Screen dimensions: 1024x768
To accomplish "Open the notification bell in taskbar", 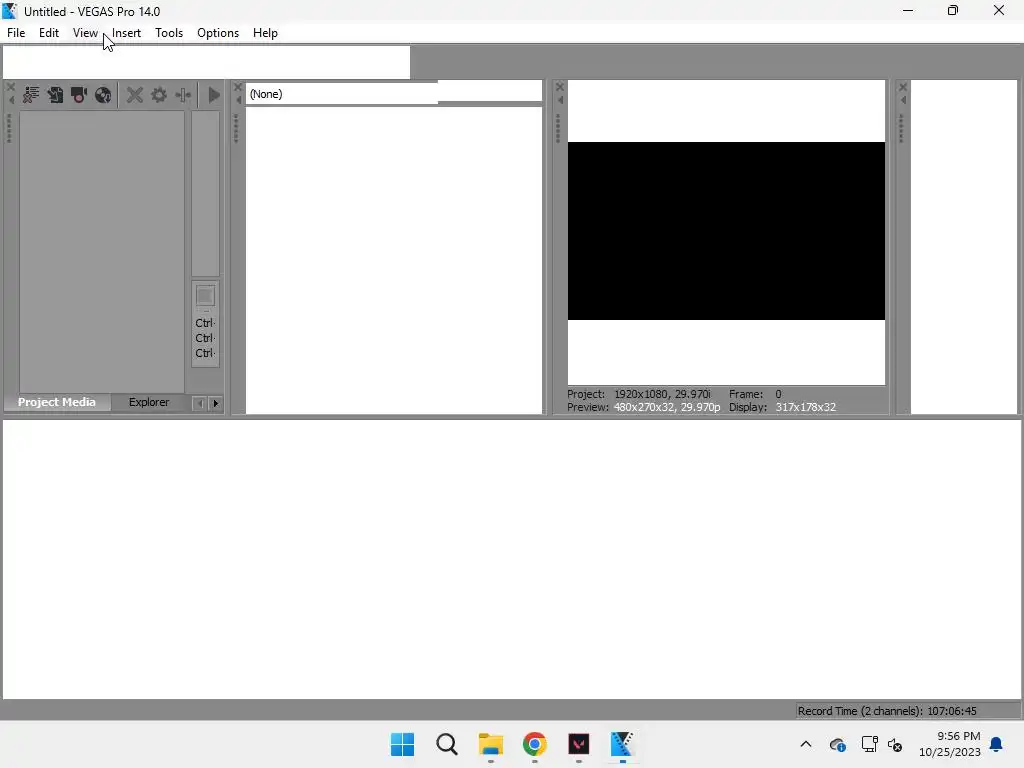I will click(x=997, y=744).
